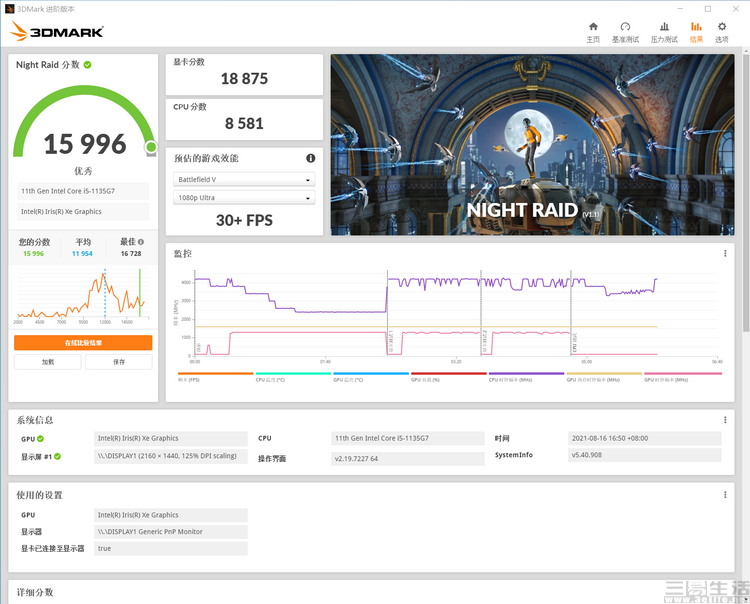Viewport: 750px width, 604px height.
Task: Click the version value v2.19.7227 64
Action: 408,458
